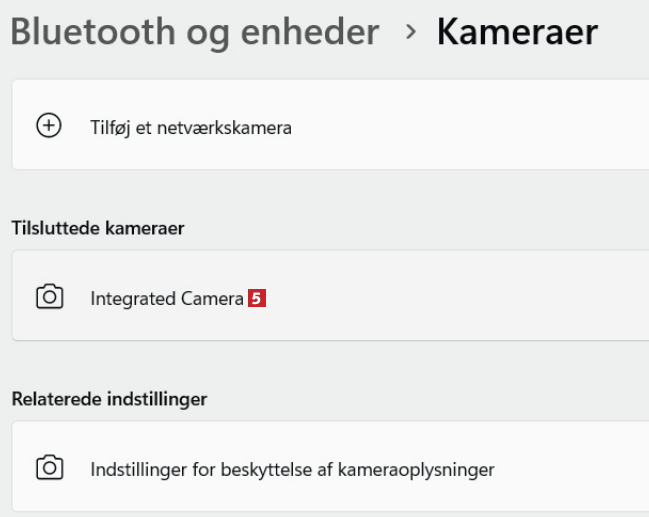Click the camera icon beside privacy settings row

[49, 468]
